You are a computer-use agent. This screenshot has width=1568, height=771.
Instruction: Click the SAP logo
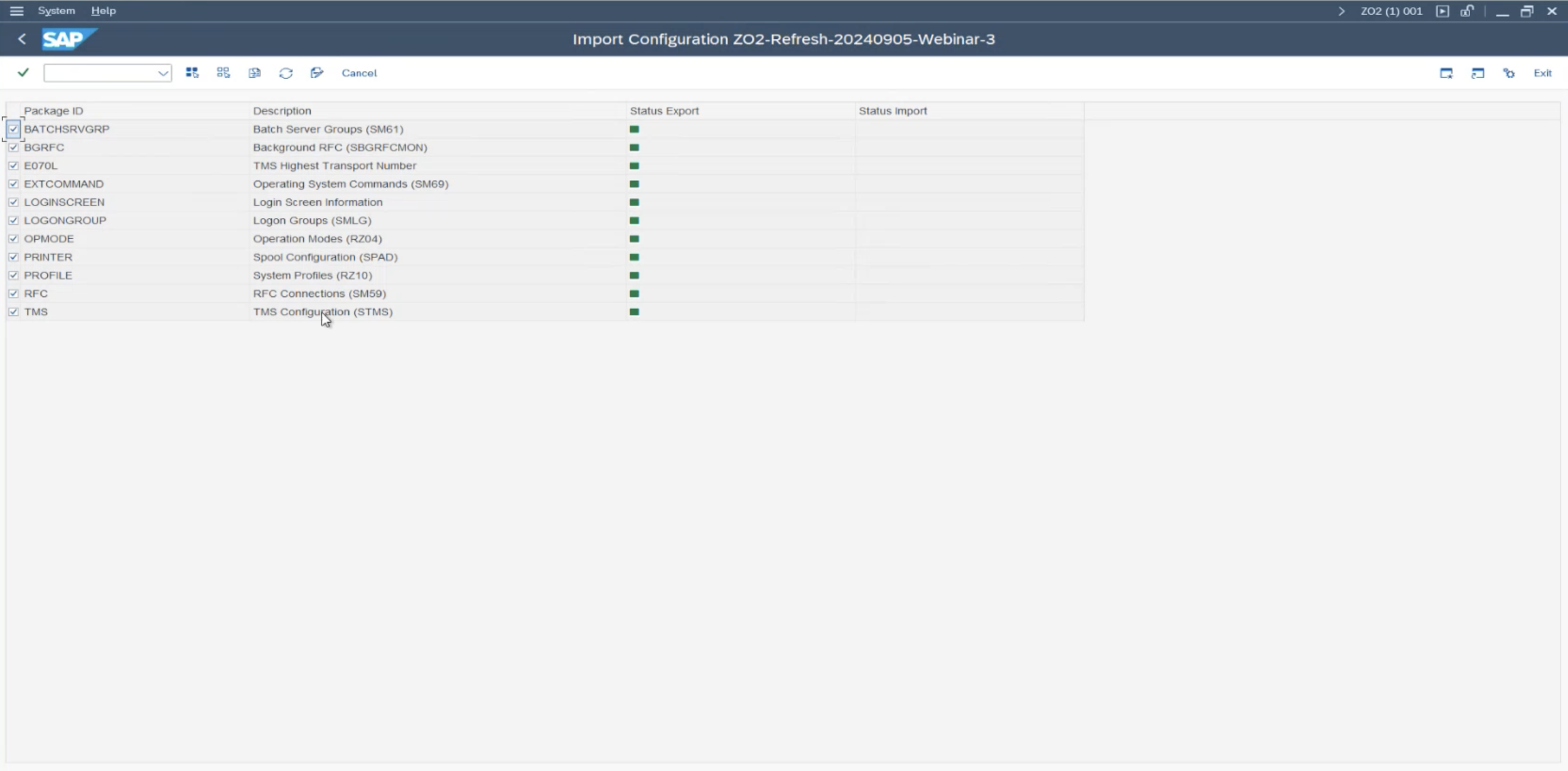pyautogui.click(x=69, y=39)
